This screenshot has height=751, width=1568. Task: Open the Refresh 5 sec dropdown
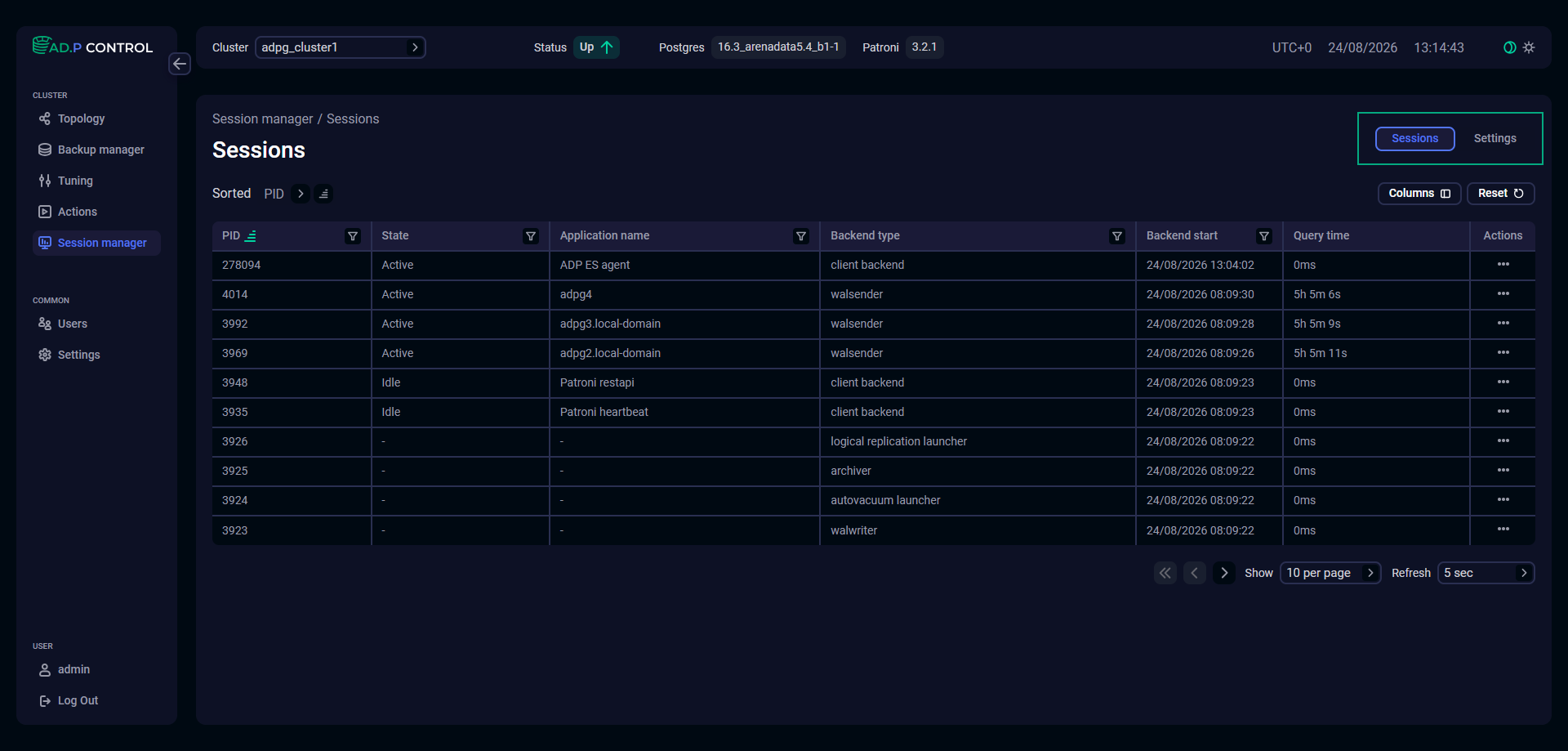tap(1486, 573)
